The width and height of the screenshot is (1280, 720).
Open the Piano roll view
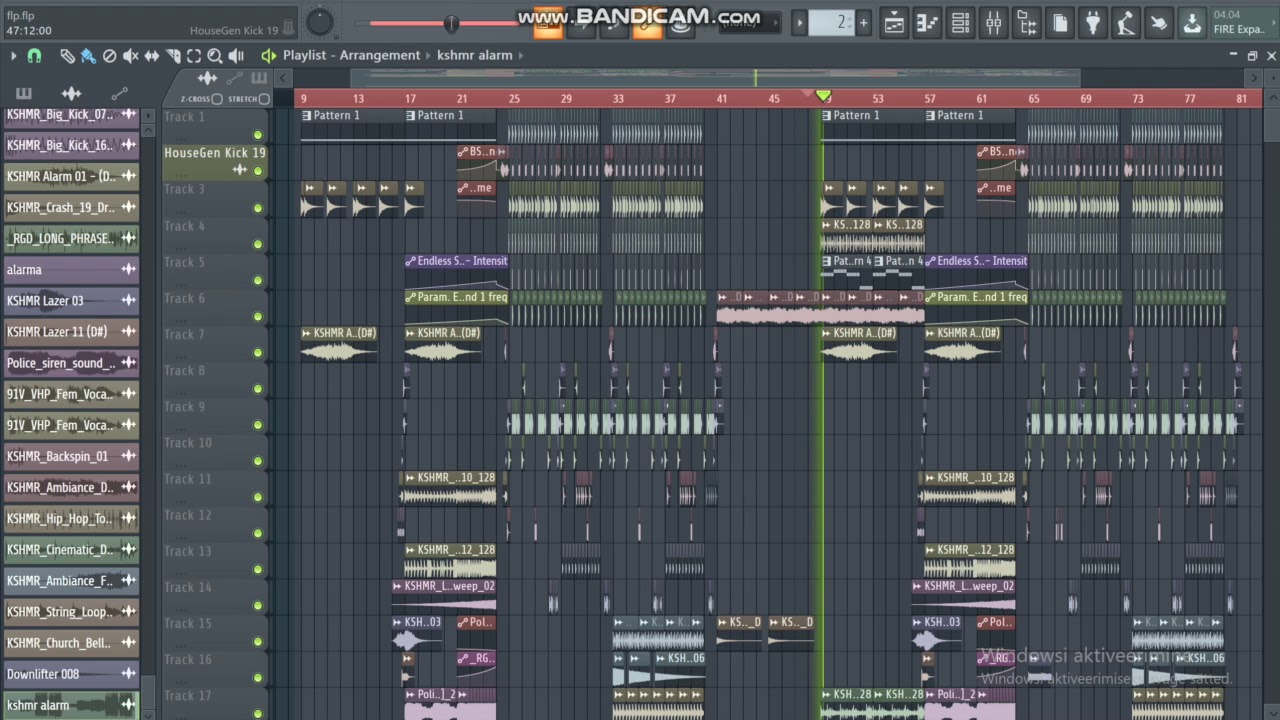[x=927, y=22]
